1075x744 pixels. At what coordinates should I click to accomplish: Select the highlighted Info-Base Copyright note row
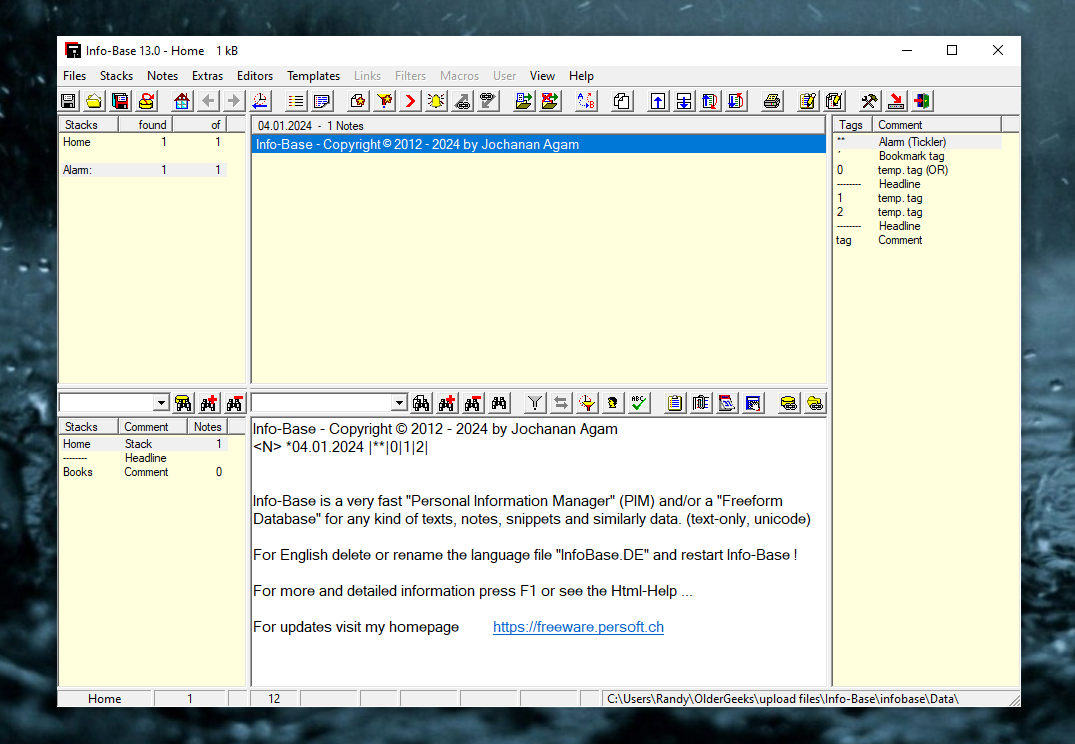coord(539,145)
